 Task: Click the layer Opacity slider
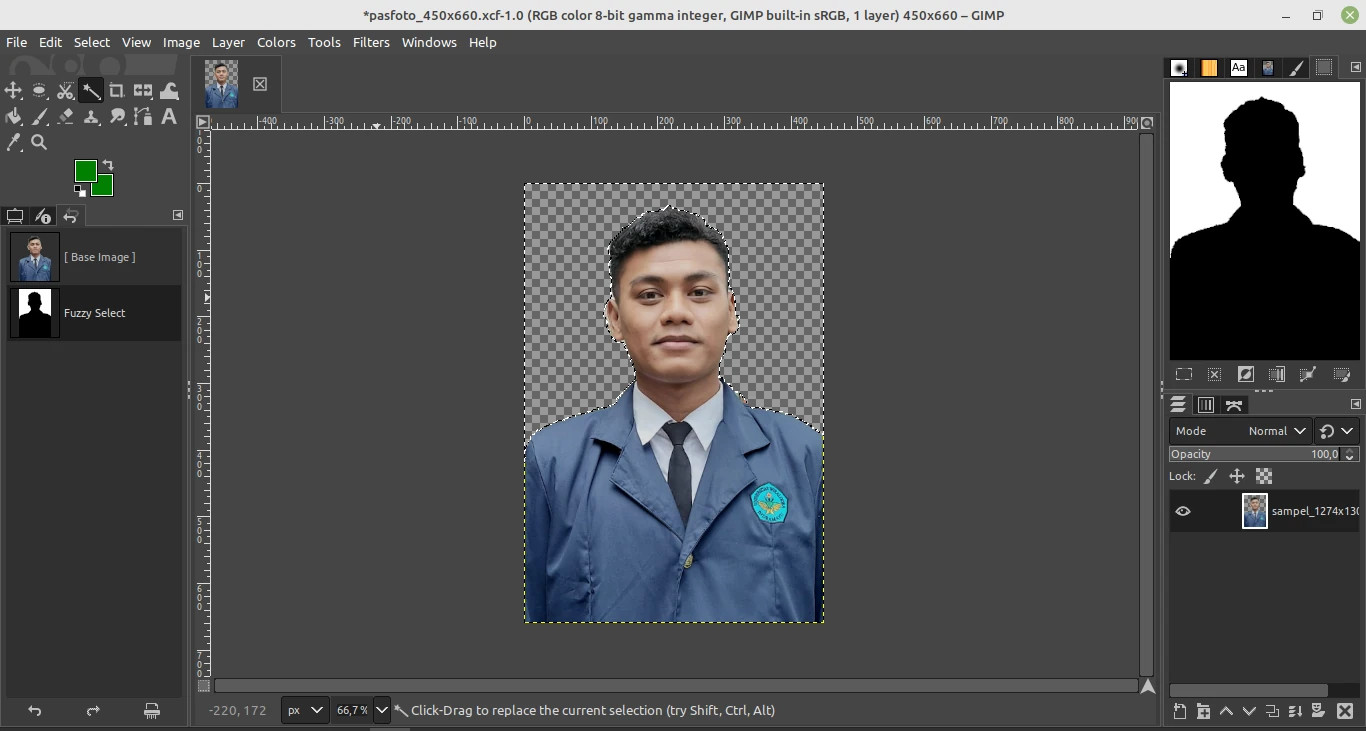pos(1264,454)
